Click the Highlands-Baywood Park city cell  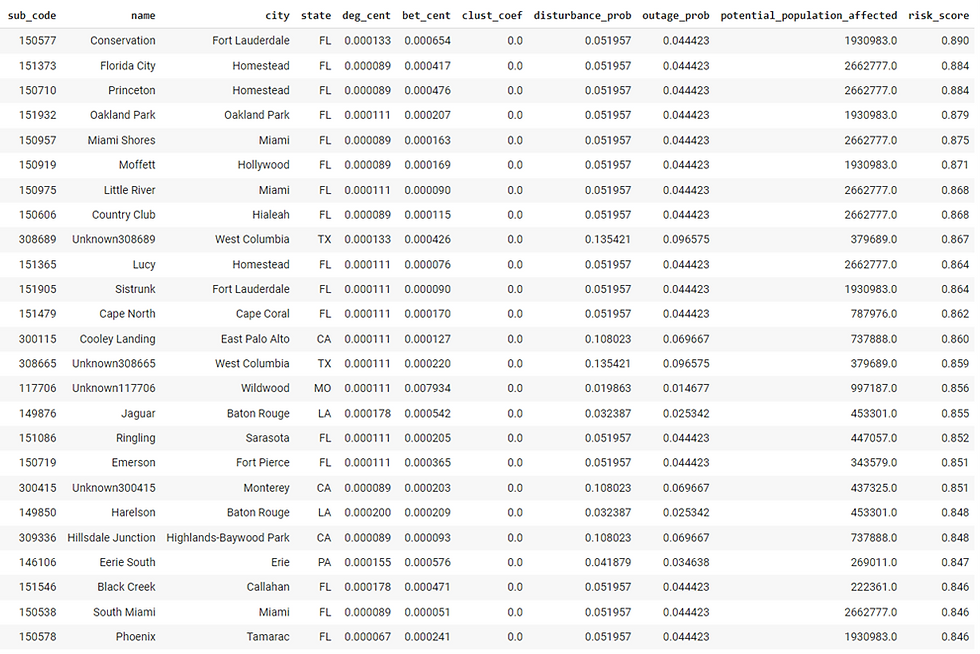tap(228, 538)
